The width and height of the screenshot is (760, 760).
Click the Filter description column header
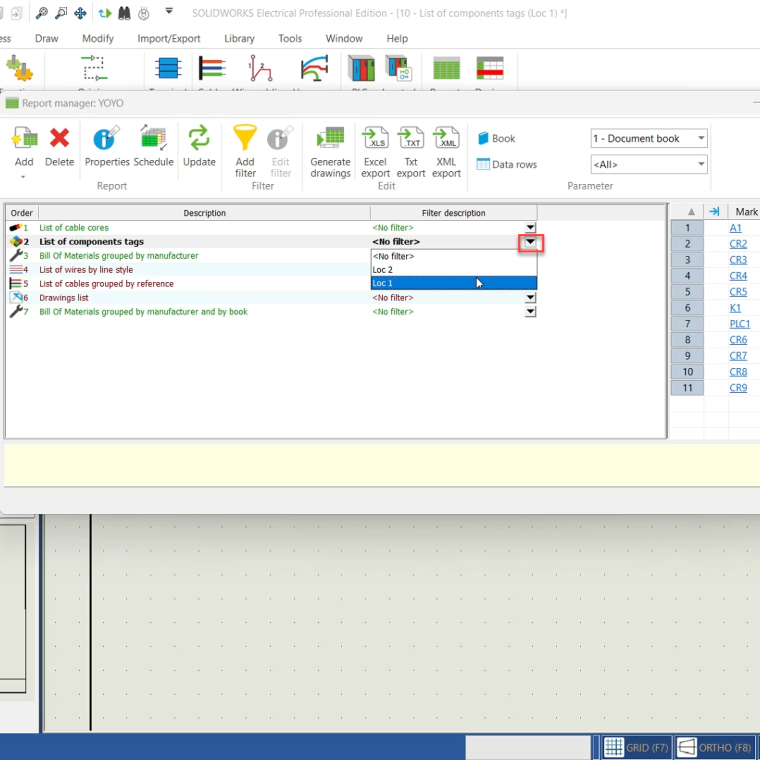coord(453,213)
